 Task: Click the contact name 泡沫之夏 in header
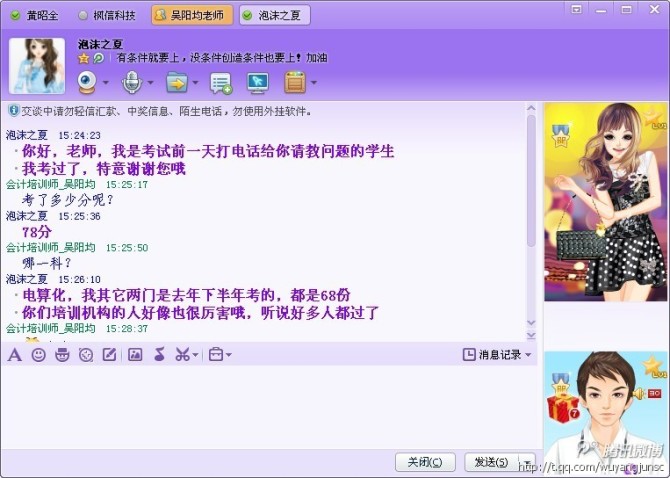pyautogui.click(x=100, y=44)
